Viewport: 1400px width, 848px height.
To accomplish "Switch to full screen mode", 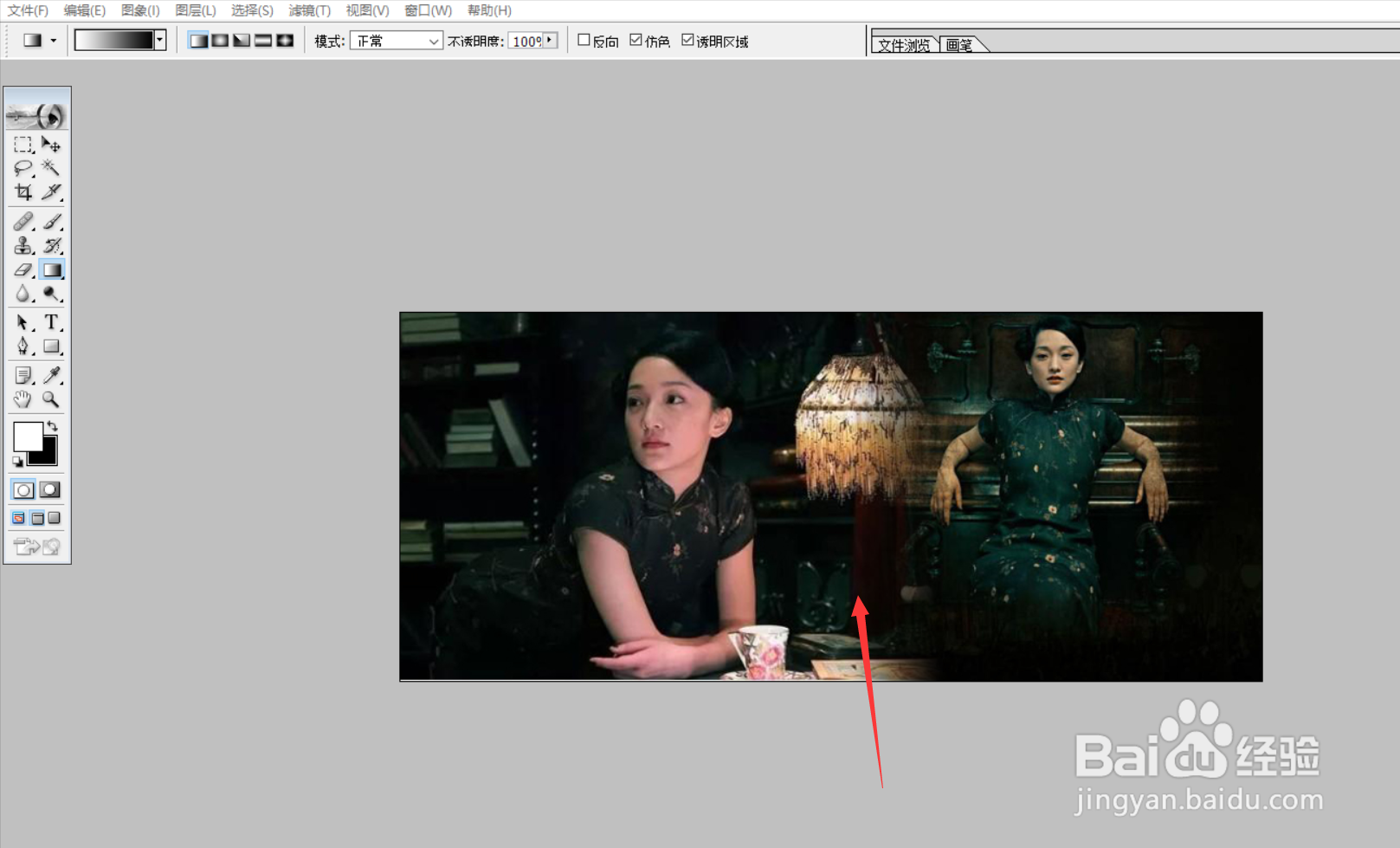I will click(55, 518).
